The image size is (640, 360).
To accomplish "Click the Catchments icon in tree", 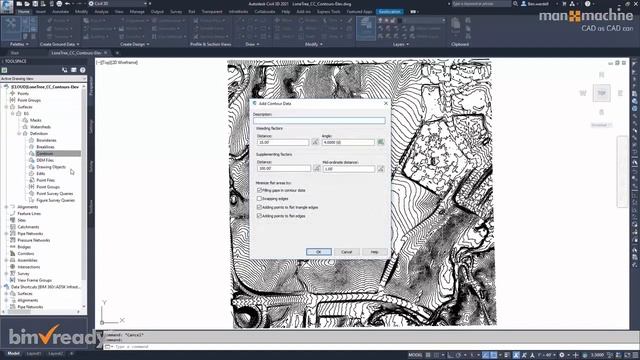I will pyautogui.click(x=13, y=227).
